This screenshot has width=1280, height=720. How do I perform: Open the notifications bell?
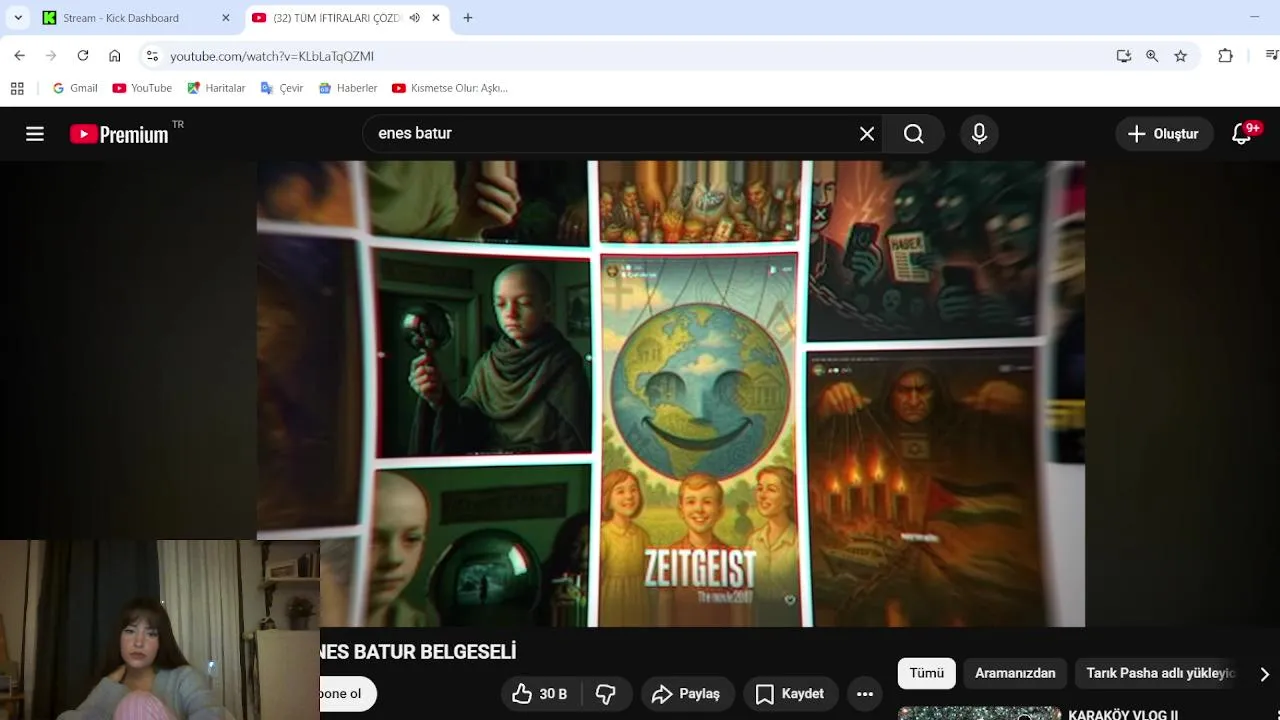pyautogui.click(x=1242, y=134)
